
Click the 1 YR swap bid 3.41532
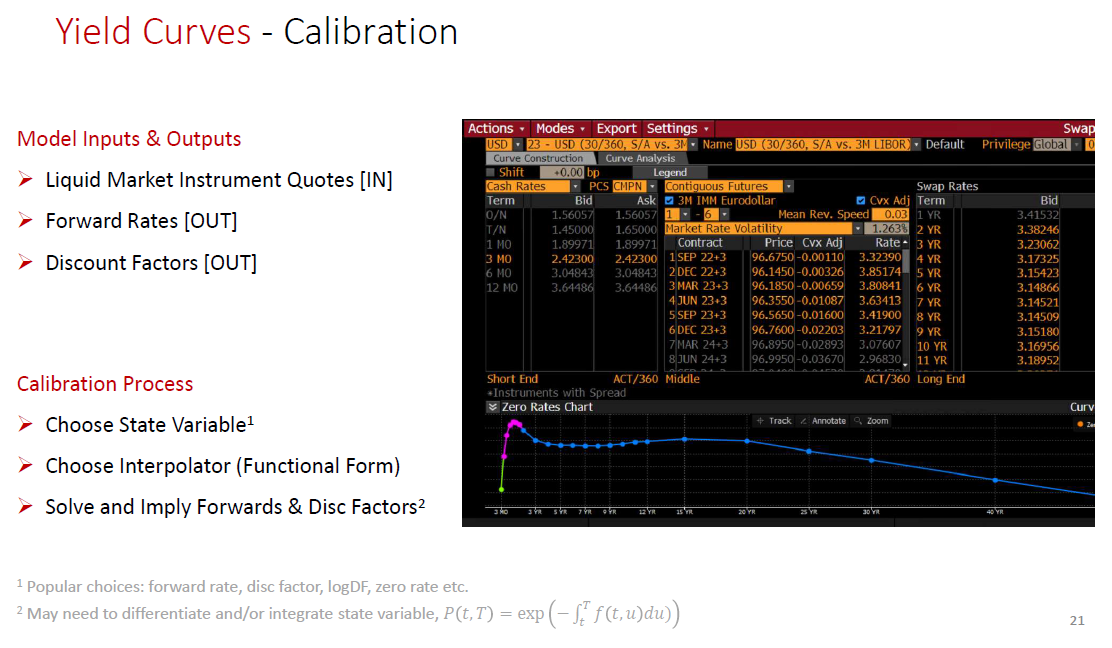[1038, 215]
